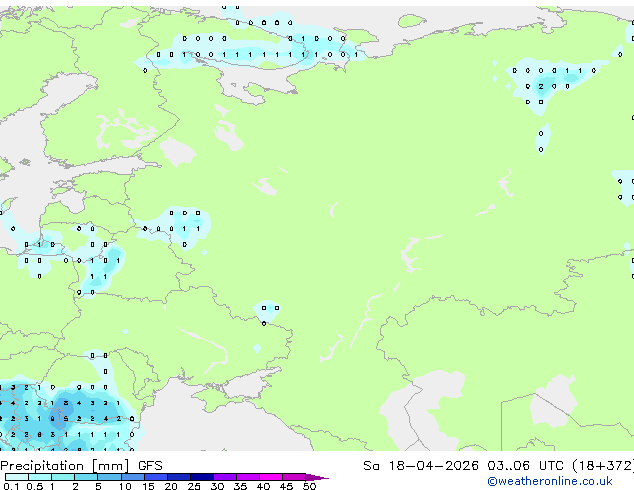634x490 pixels.
Task: Click the above-50 mm arrow tip of legend
Action: (x=317, y=477)
